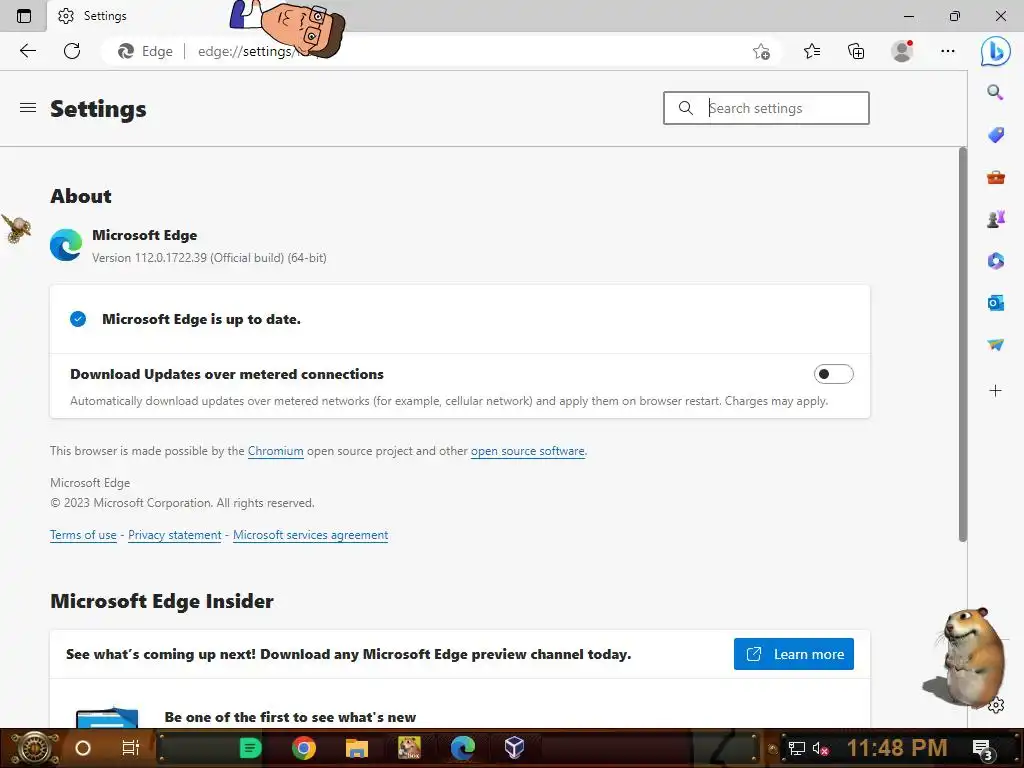Click into the Search settings field
1024x768 pixels.
tap(766, 108)
